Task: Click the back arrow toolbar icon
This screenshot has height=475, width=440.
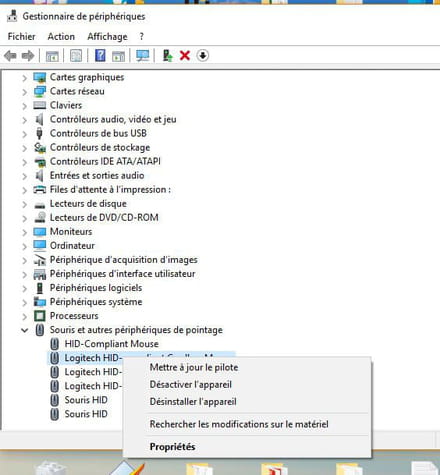Action: pyautogui.click(x=10, y=56)
